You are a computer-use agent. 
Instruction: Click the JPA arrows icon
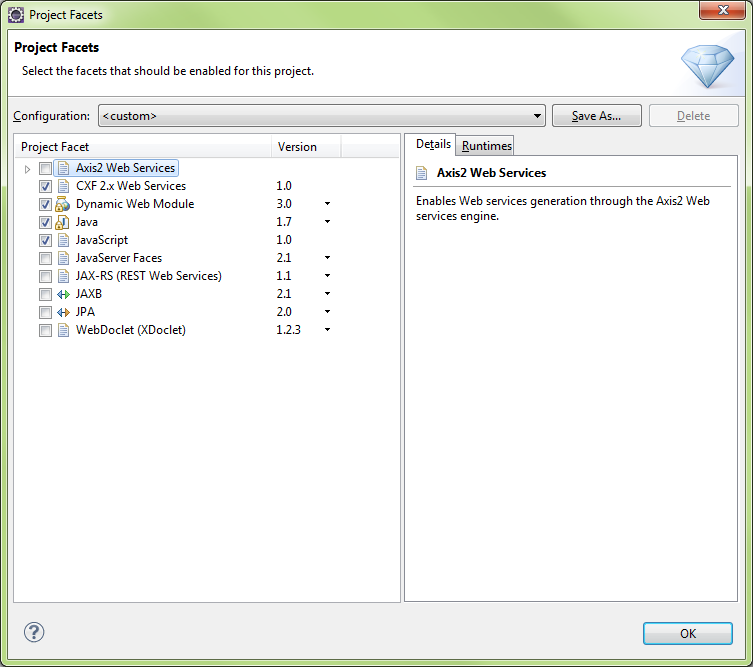(63, 312)
